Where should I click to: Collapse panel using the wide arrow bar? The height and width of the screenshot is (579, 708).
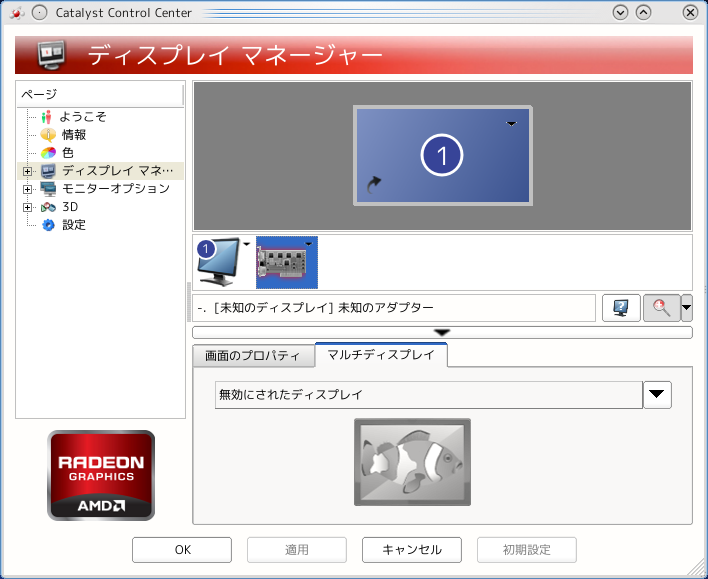(442, 332)
